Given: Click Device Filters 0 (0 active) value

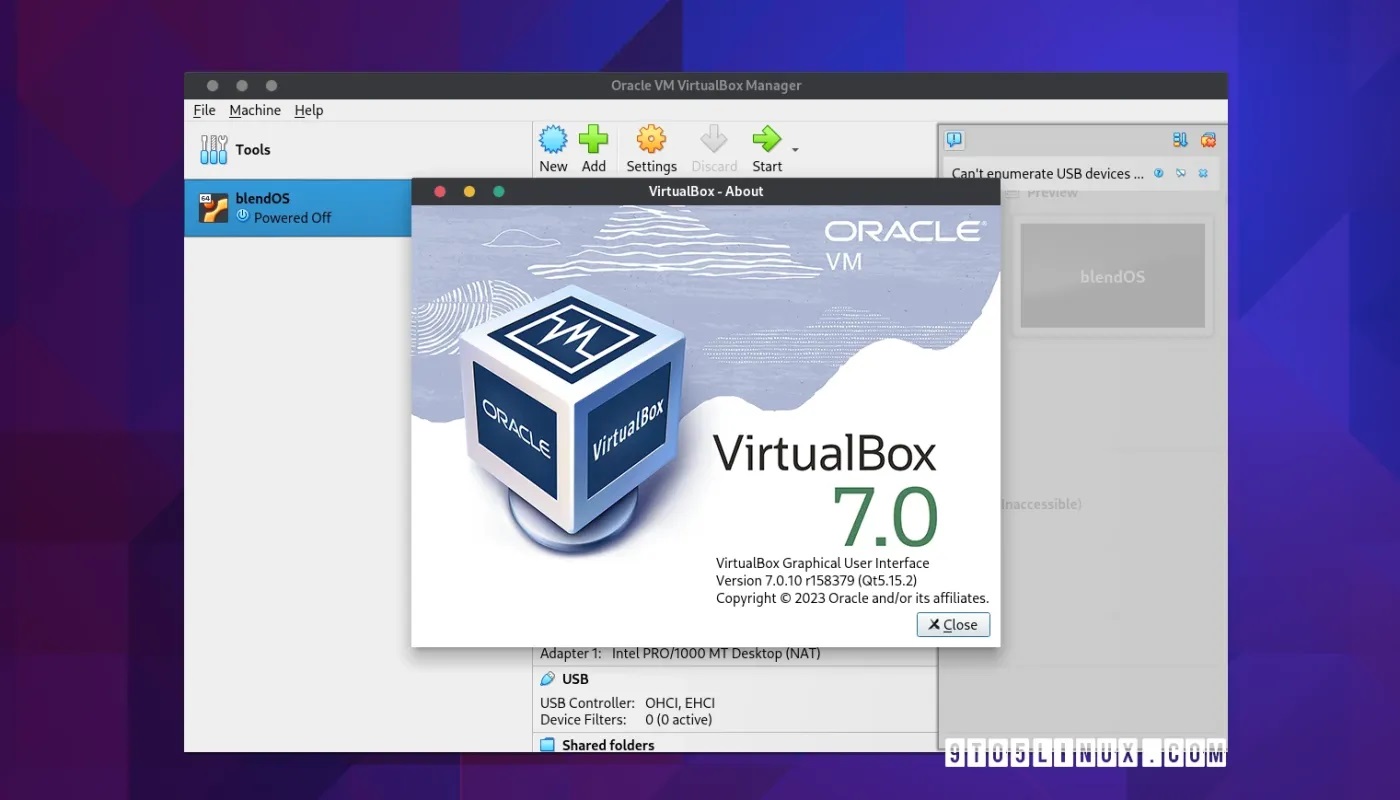Looking at the screenshot, I should [x=679, y=720].
